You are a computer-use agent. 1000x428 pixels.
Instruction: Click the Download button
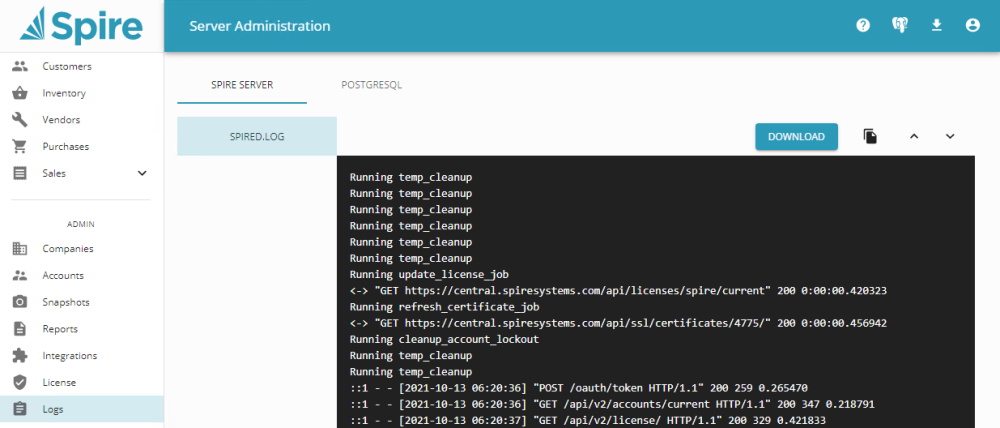point(797,137)
